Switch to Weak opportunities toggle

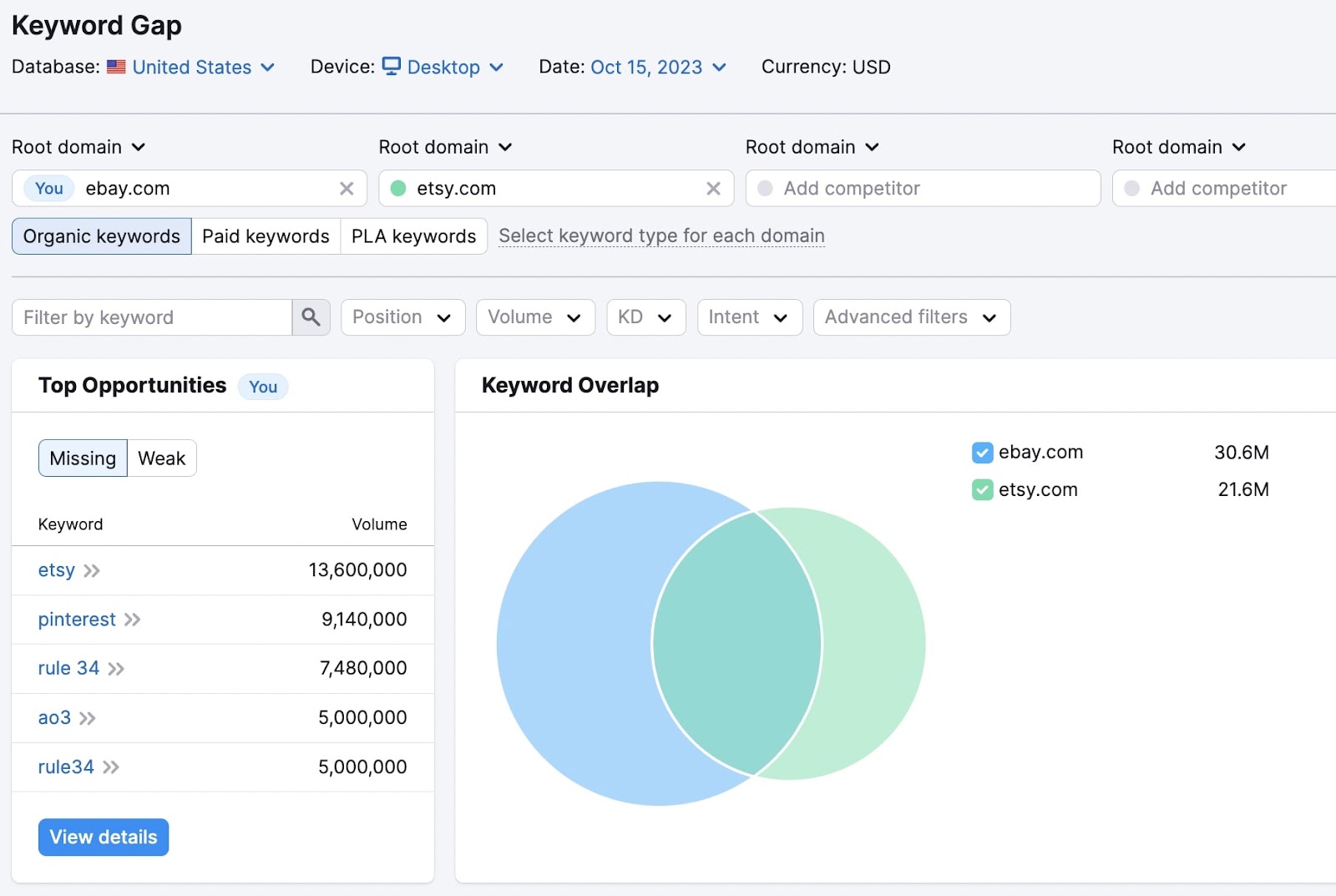click(x=162, y=458)
